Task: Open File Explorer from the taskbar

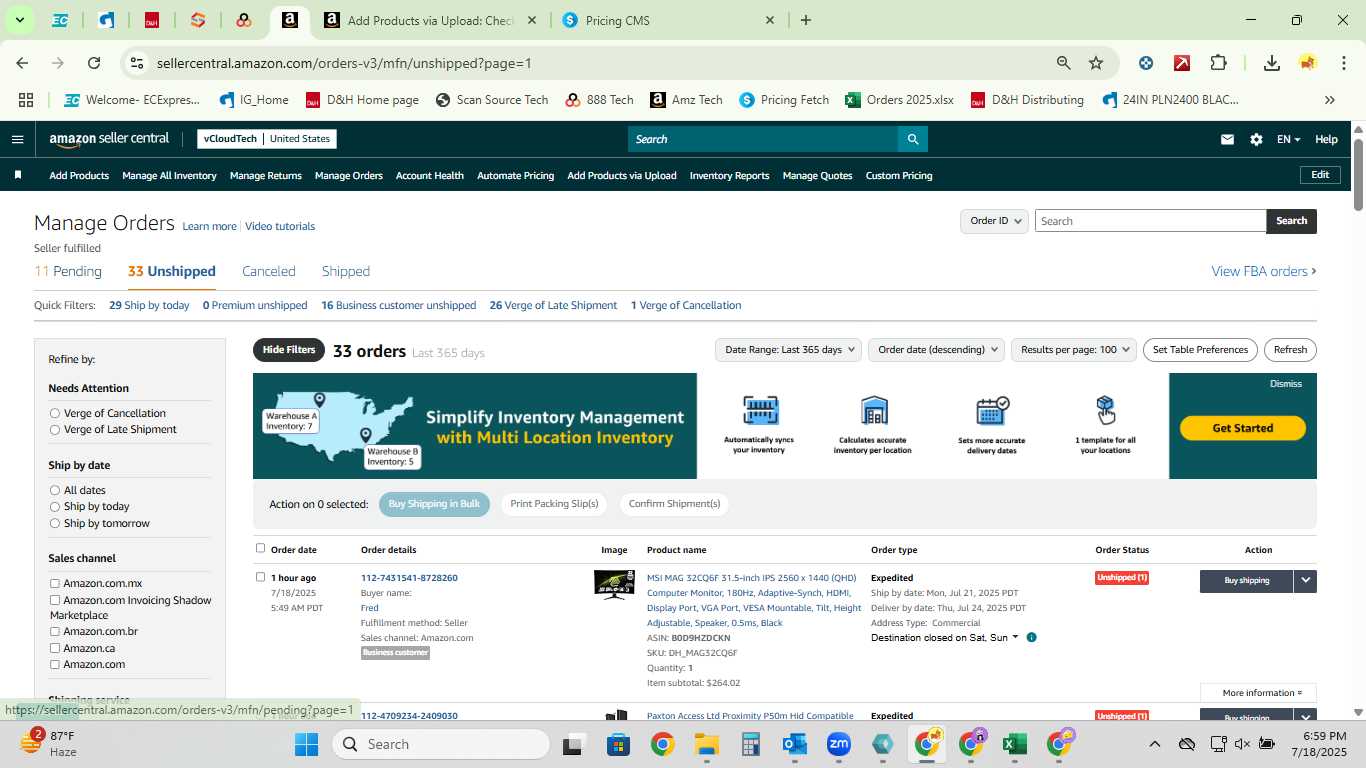Action: click(707, 744)
